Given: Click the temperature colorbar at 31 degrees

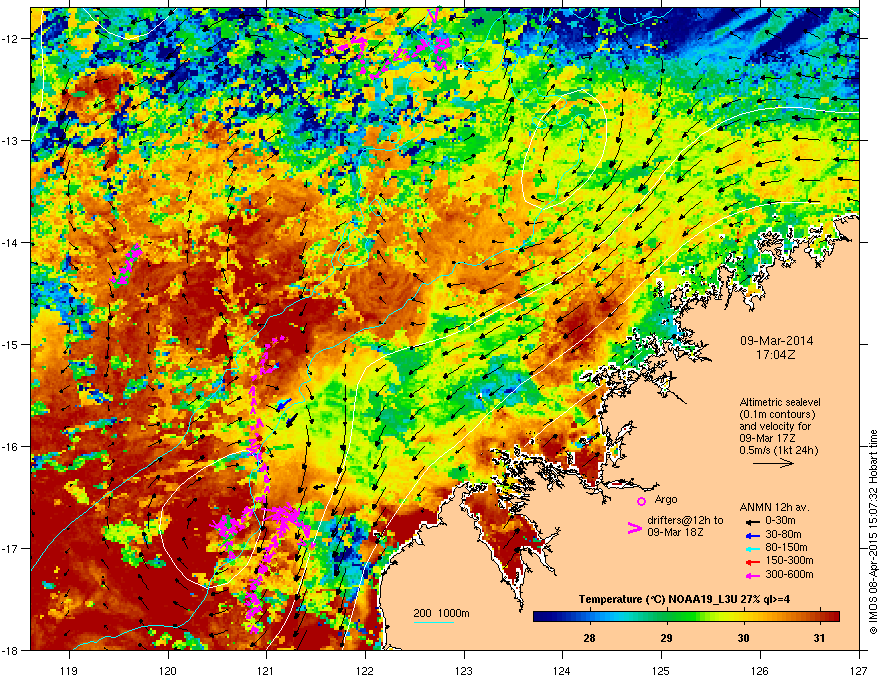Looking at the screenshot, I should click(x=820, y=617).
